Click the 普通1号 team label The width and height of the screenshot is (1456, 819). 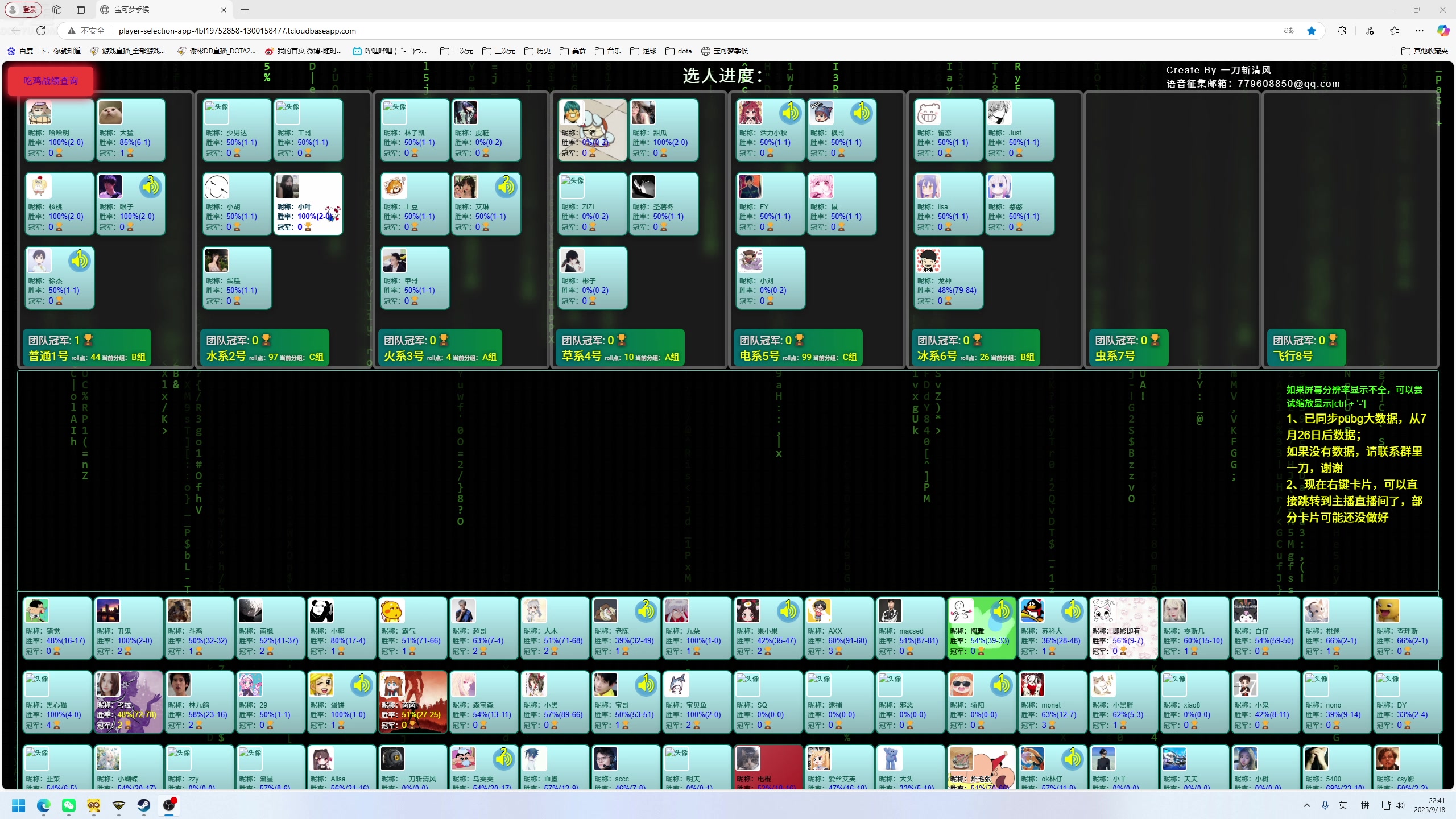point(48,356)
